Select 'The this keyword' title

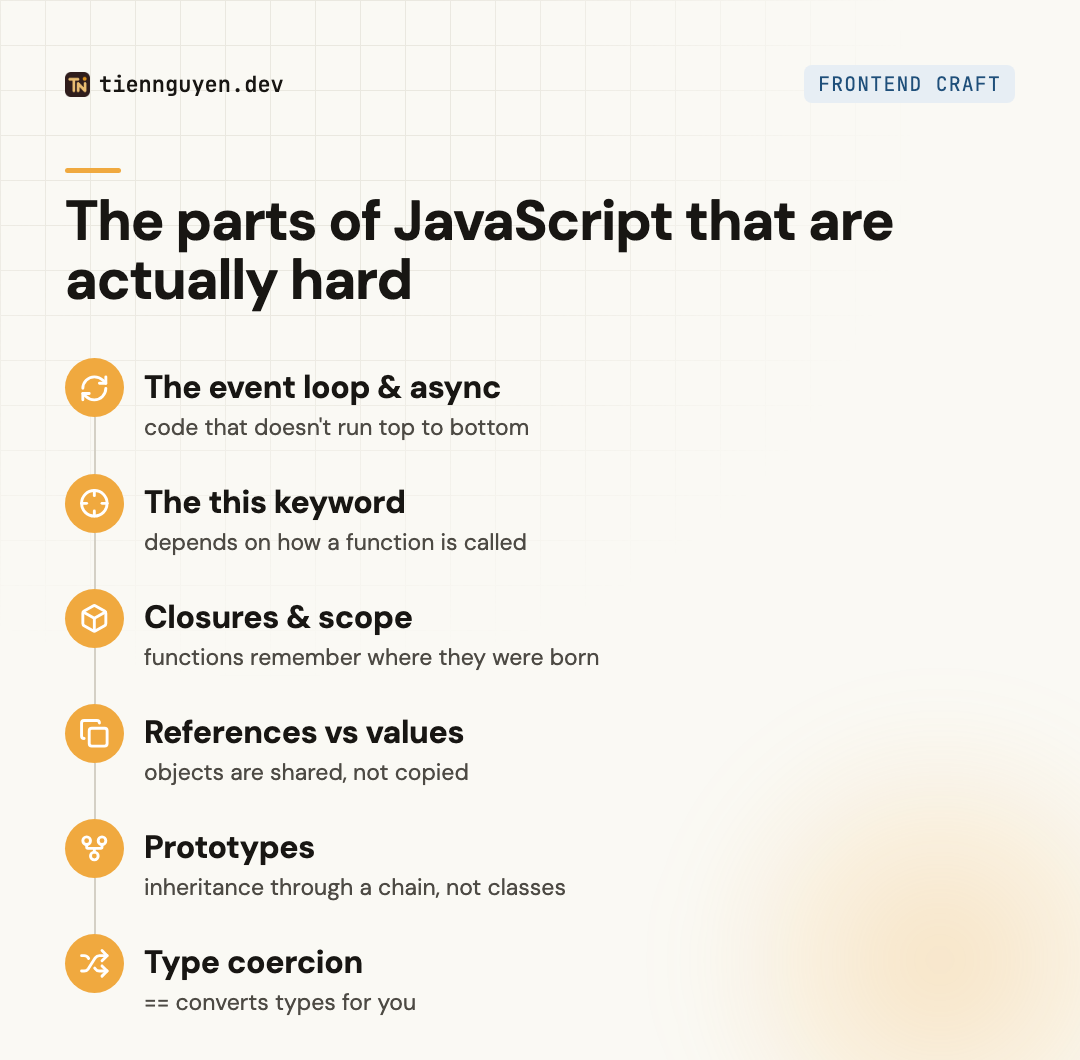click(x=274, y=503)
